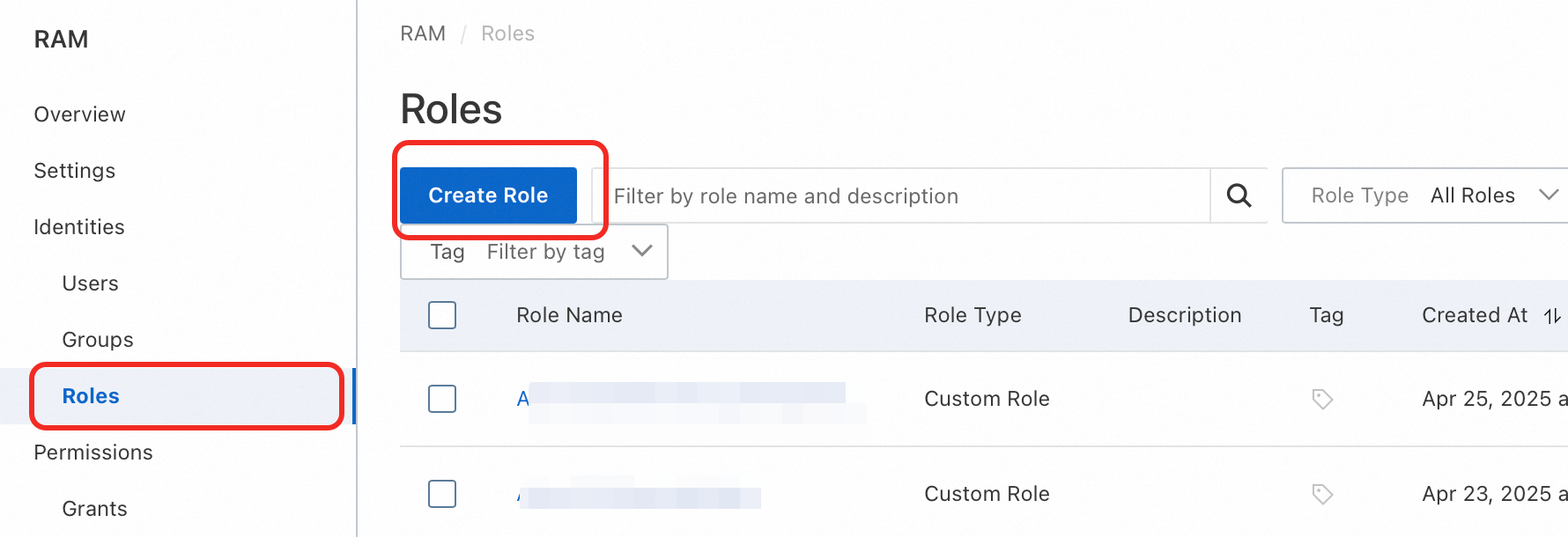This screenshot has height=537, width=1568.
Task: Open Groups in the sidebar
Action: (x=98, y=340)
